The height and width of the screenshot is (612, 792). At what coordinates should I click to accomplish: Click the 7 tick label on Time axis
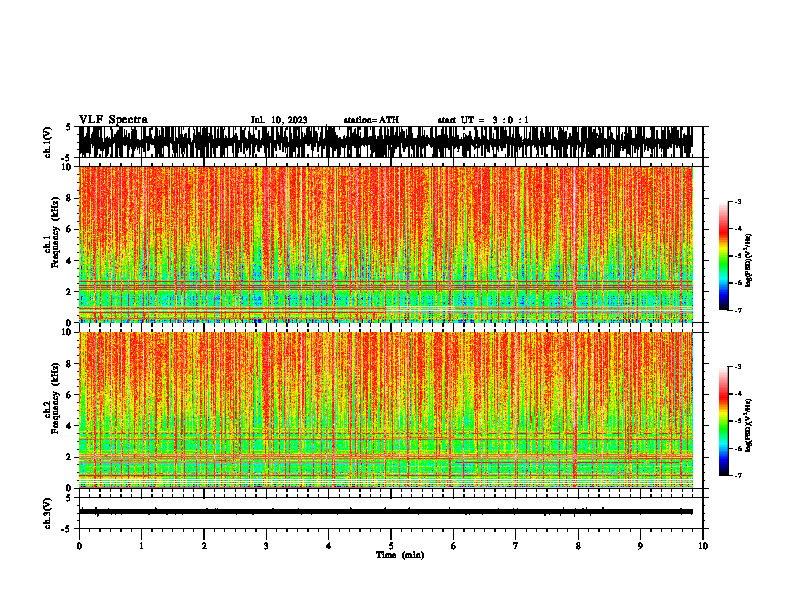516,546
